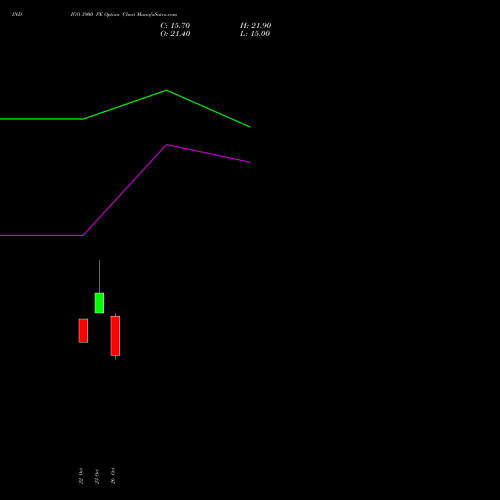This screenshot has width=500, height=500.
Task: Click the IND symbol text at top left
Action: [17, 14]
